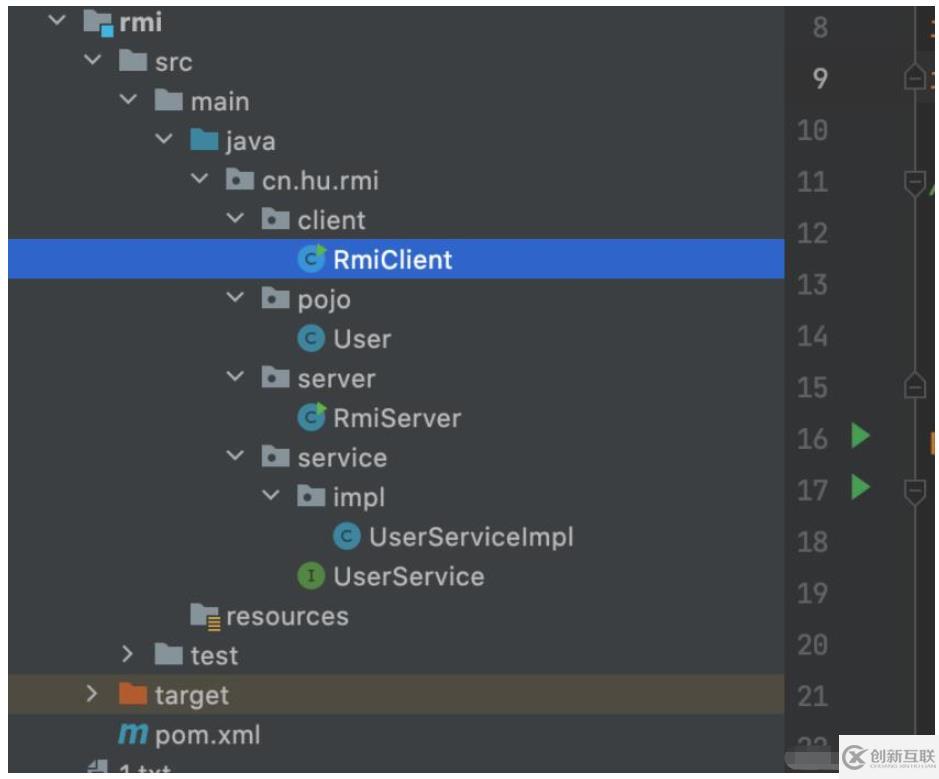Collapse the src folder
This screenshot has width=939, height=779.
[x=93, y=61]
